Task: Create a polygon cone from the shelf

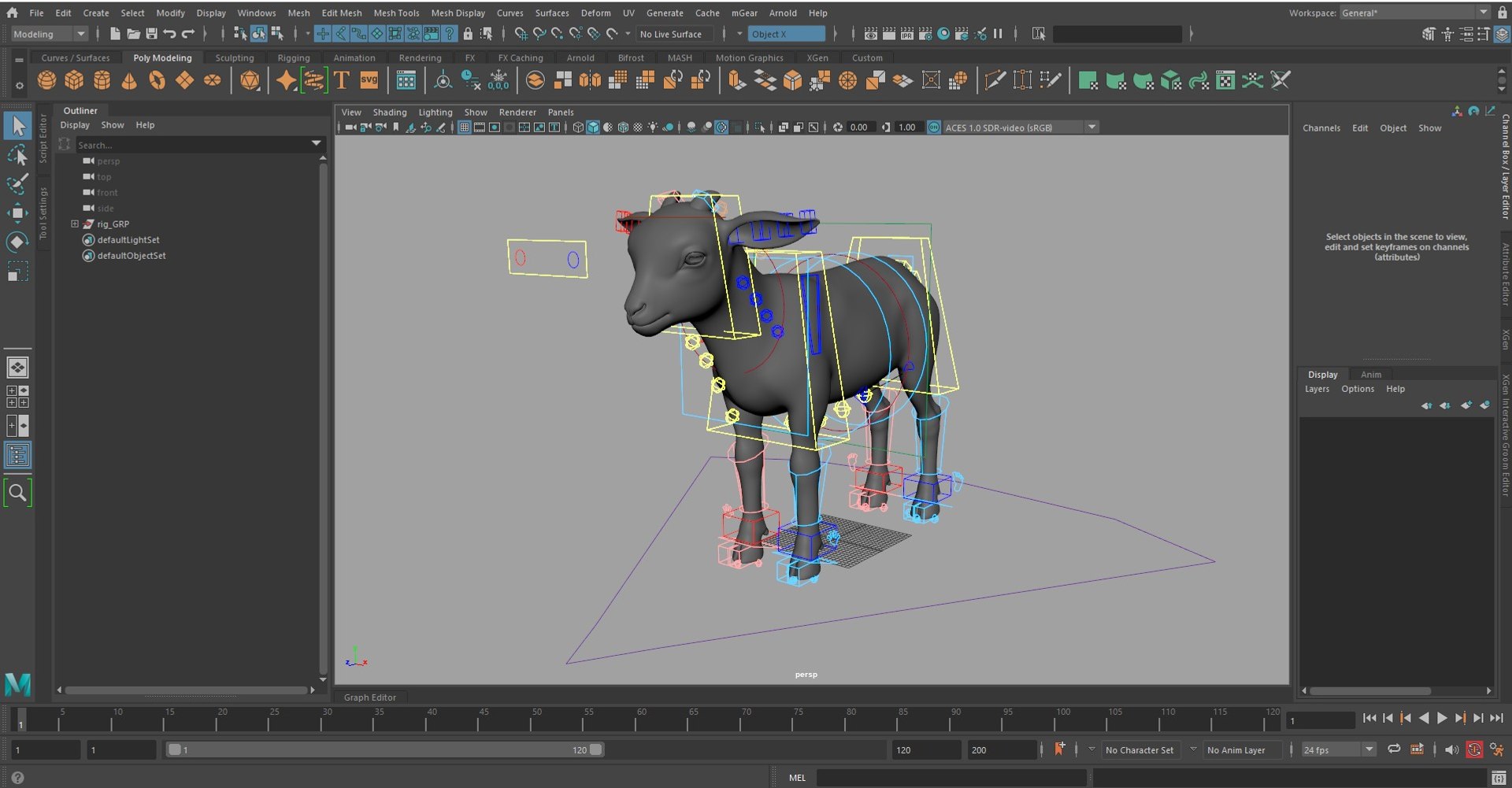Action: coord(129,80)
